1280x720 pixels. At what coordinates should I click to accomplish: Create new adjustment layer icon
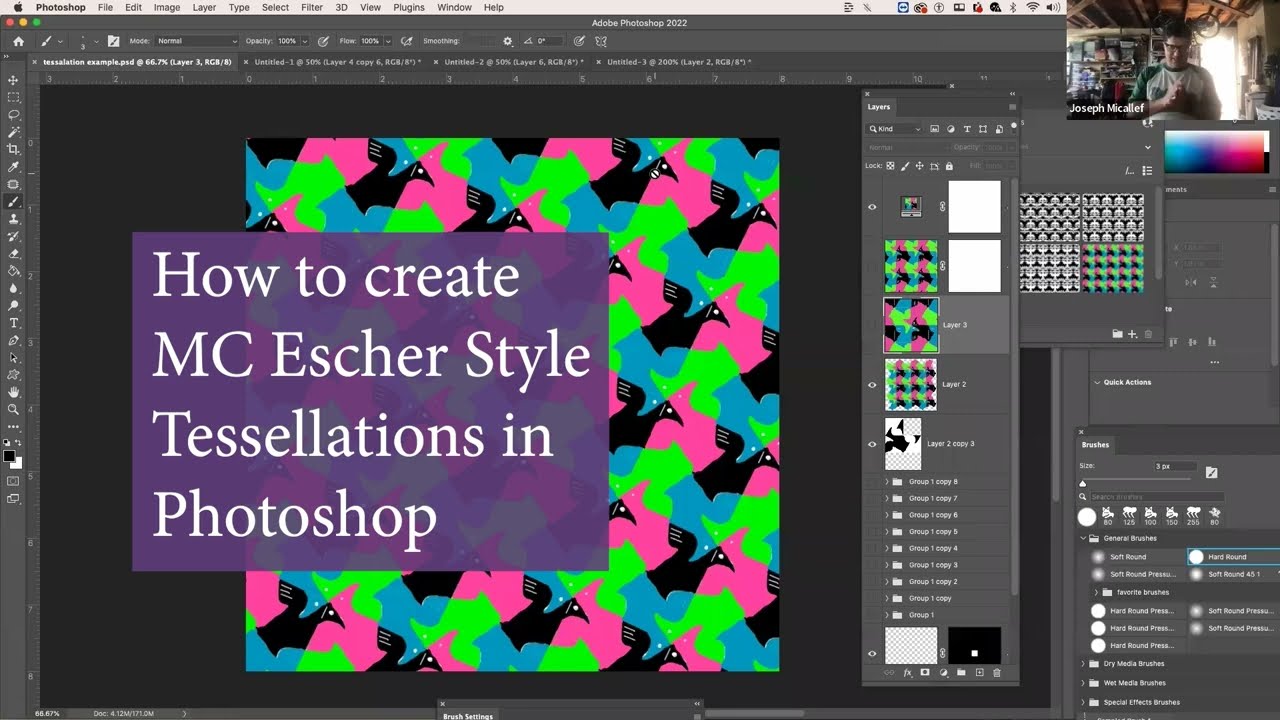coord(943,673)
